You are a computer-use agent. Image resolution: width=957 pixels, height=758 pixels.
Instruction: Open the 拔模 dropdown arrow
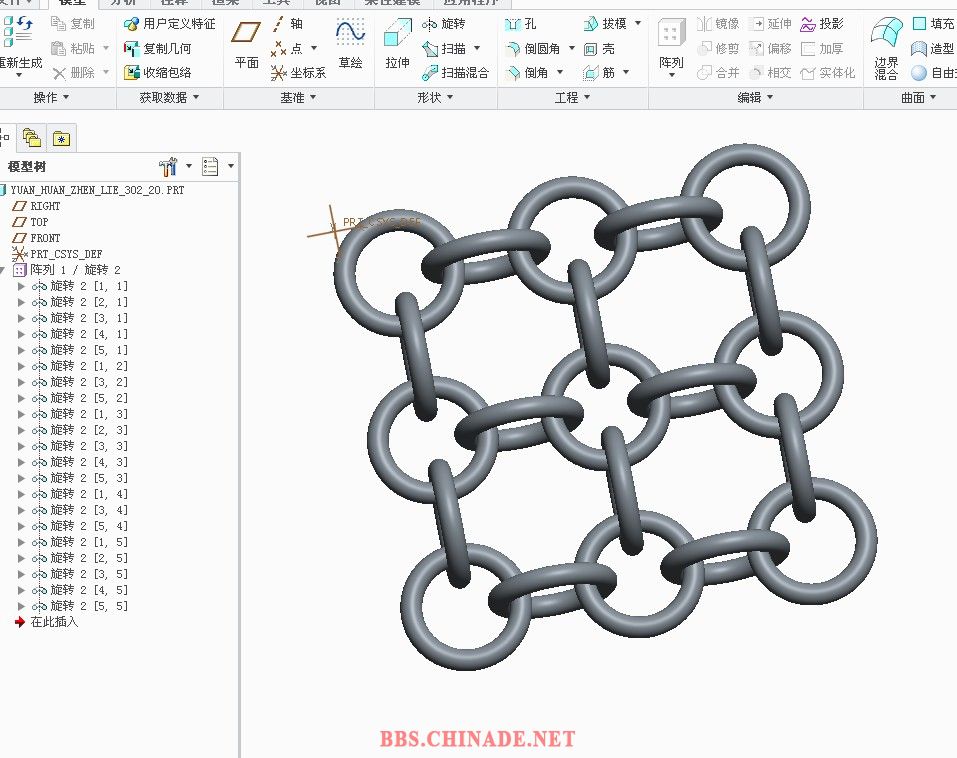[x=638, y=23]
